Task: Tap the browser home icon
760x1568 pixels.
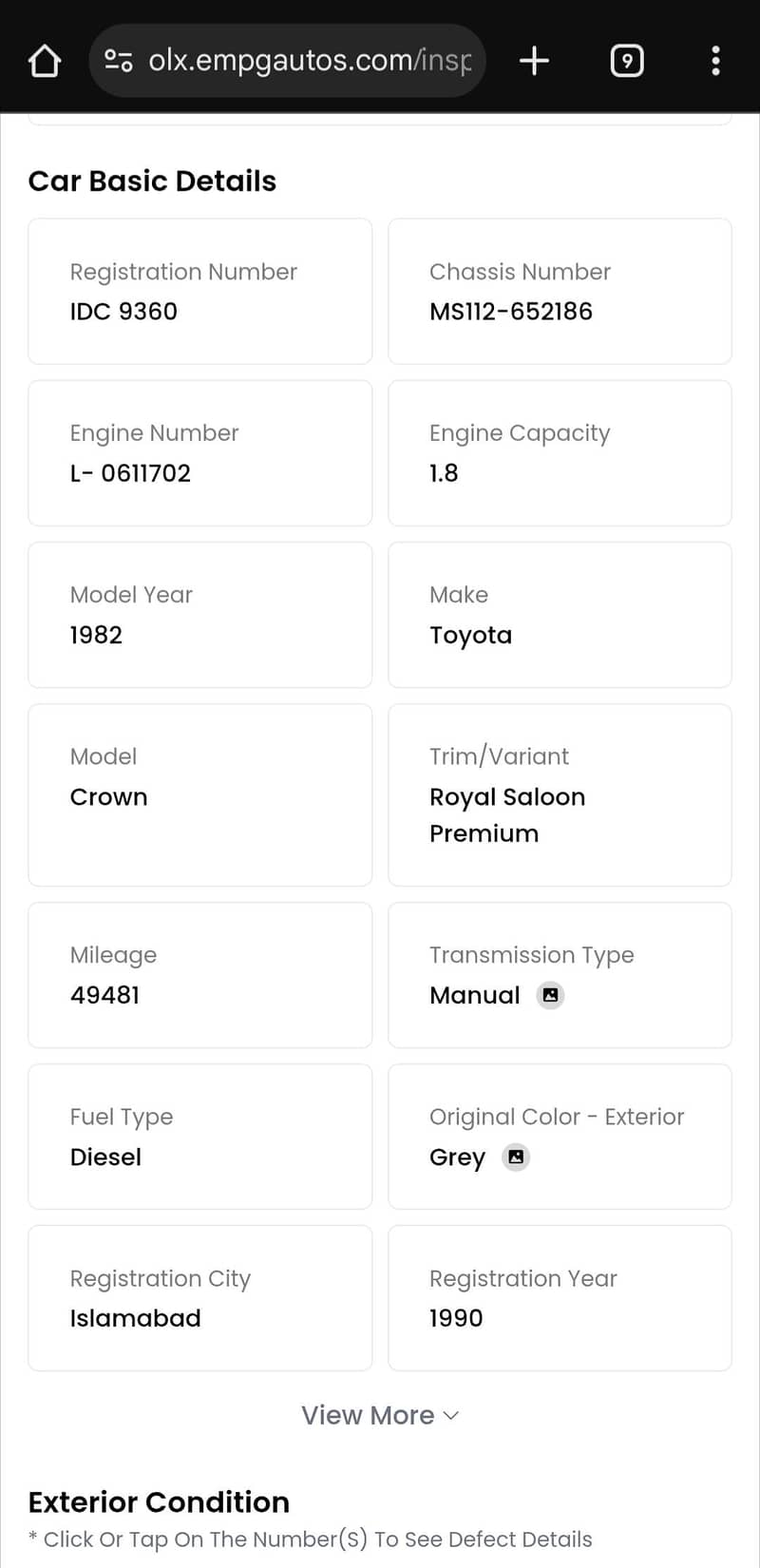Action: click(x=45, y=61)
